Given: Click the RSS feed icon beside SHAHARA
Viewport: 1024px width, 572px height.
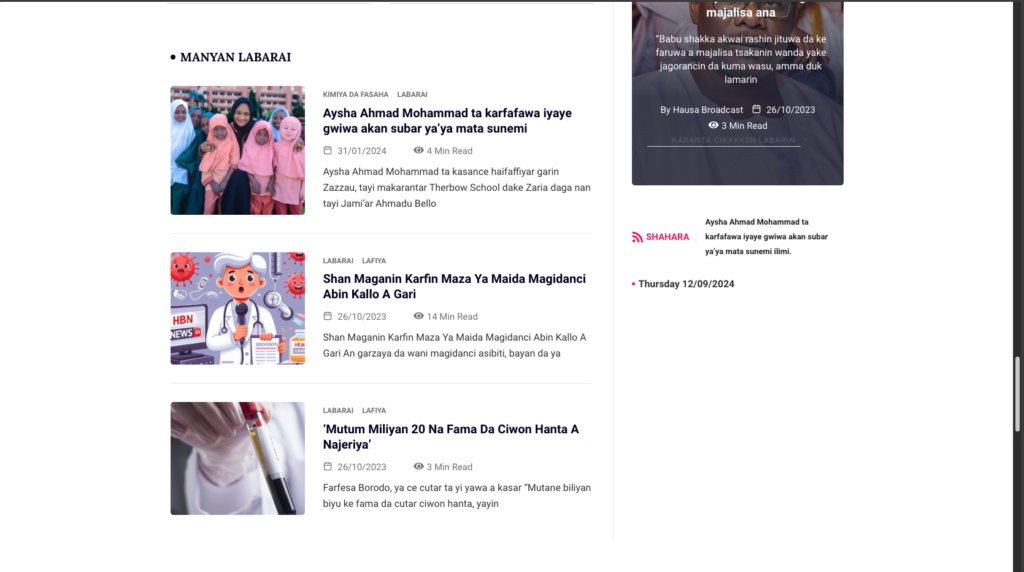Looking at the screenshot, I should pyautogui.click(x=637, y=237).
